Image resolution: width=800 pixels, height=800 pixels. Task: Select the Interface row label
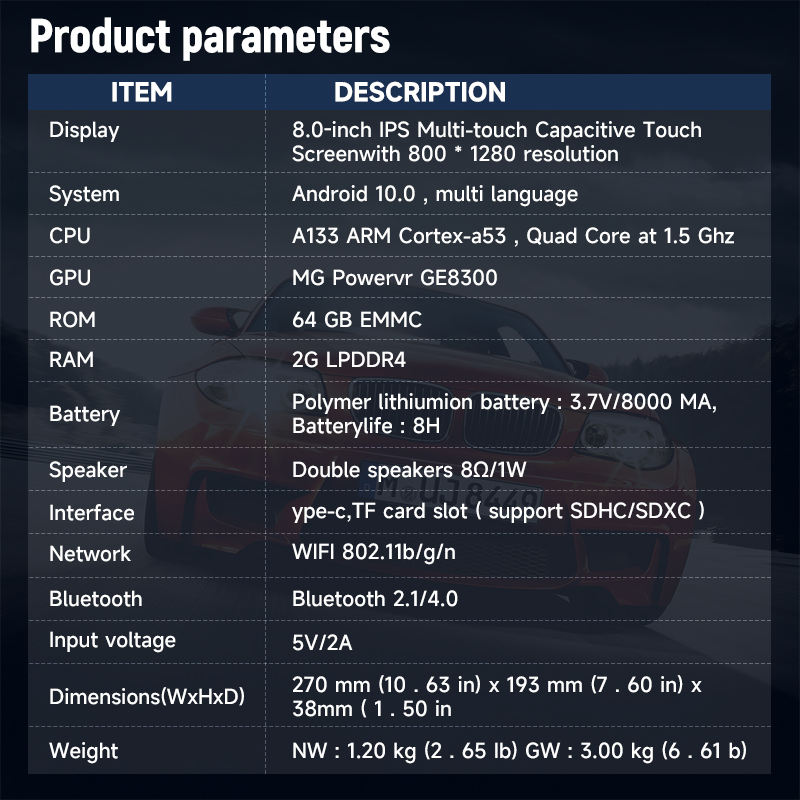coord(91,513)
